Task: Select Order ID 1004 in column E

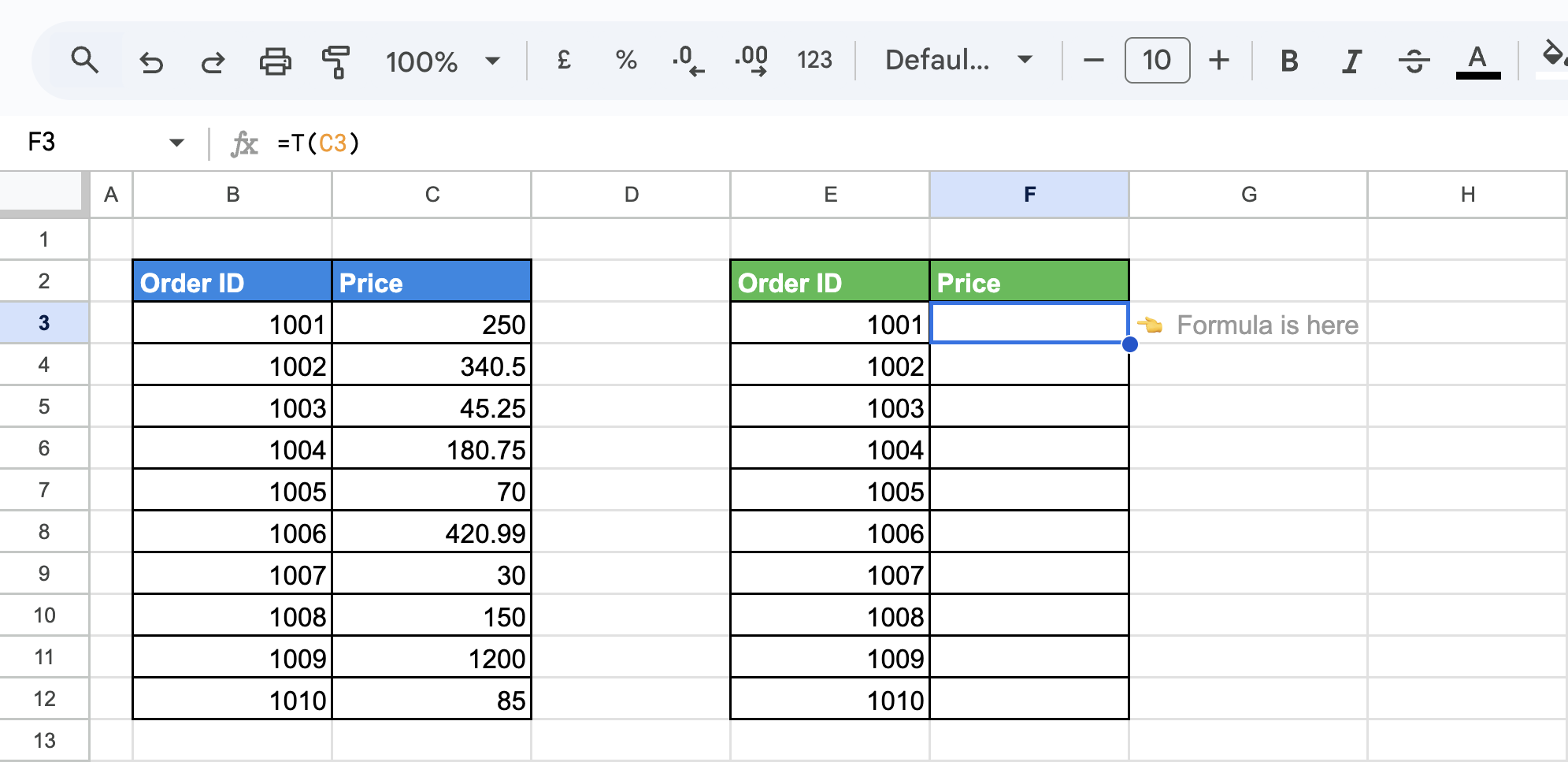Action: click(830, 448)
